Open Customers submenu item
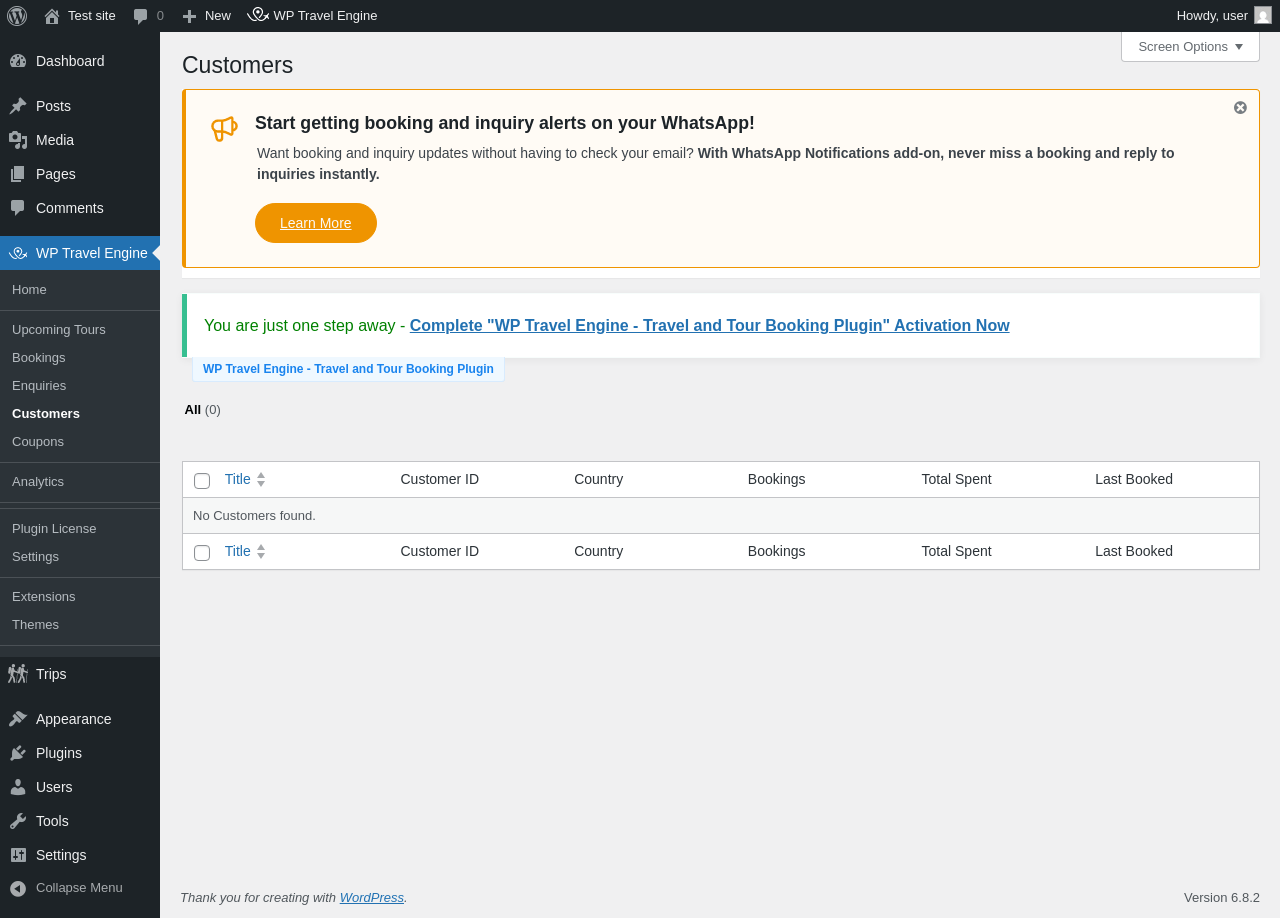Image resolution: width=1280 pixels, height=918 pixels. pyautogui.click(x=46, y=414)
